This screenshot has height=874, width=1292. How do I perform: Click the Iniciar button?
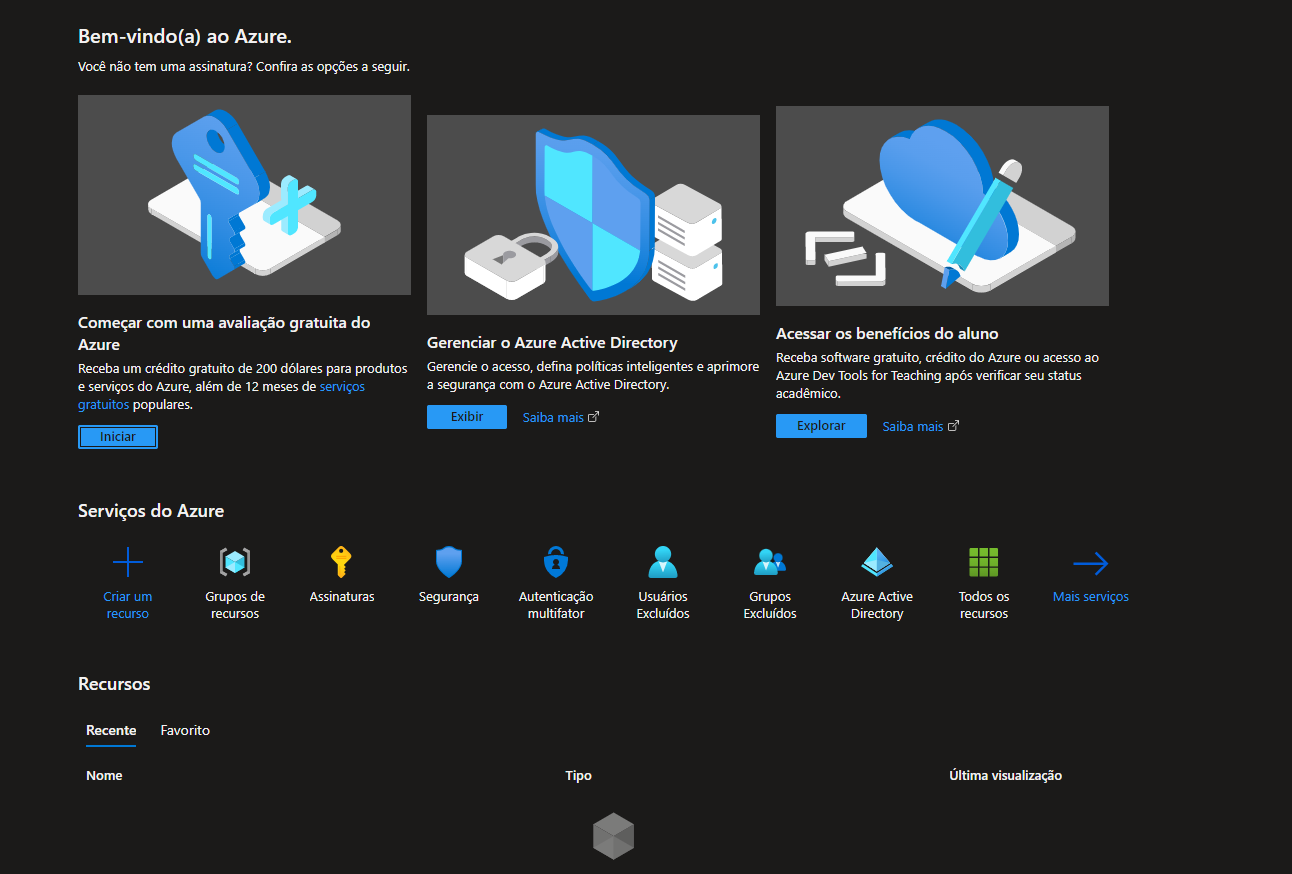pyautogui.click(x=118, y=437)
